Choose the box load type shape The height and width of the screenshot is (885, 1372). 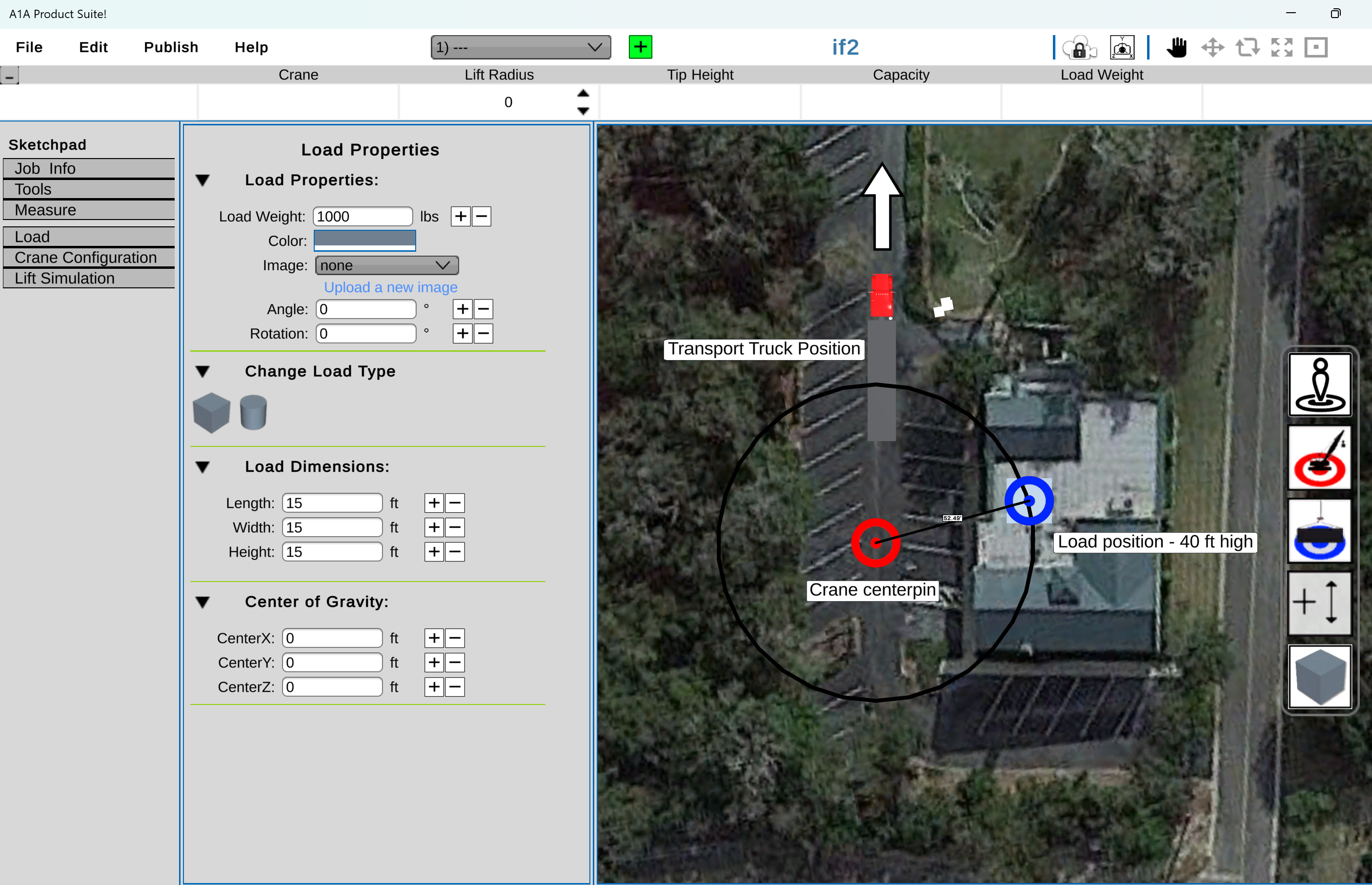click(x=211, y=412)
